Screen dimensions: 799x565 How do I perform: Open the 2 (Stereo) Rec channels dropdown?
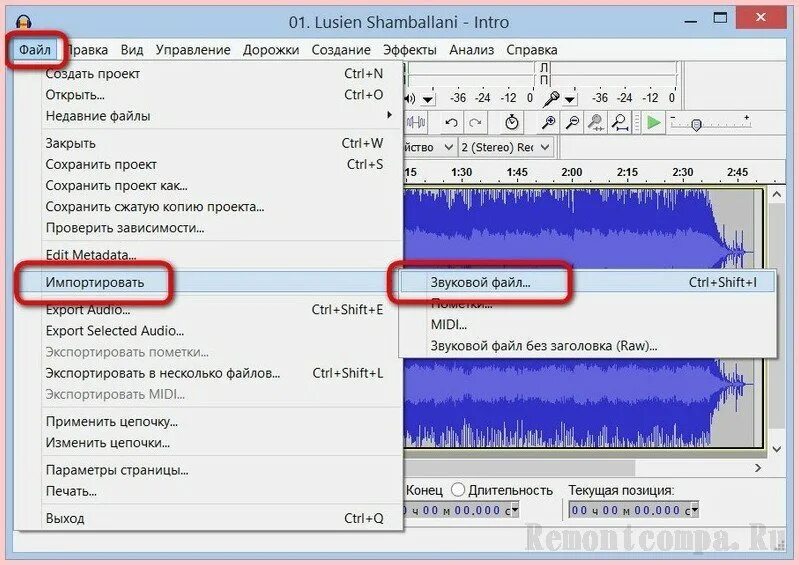point(505,147)
